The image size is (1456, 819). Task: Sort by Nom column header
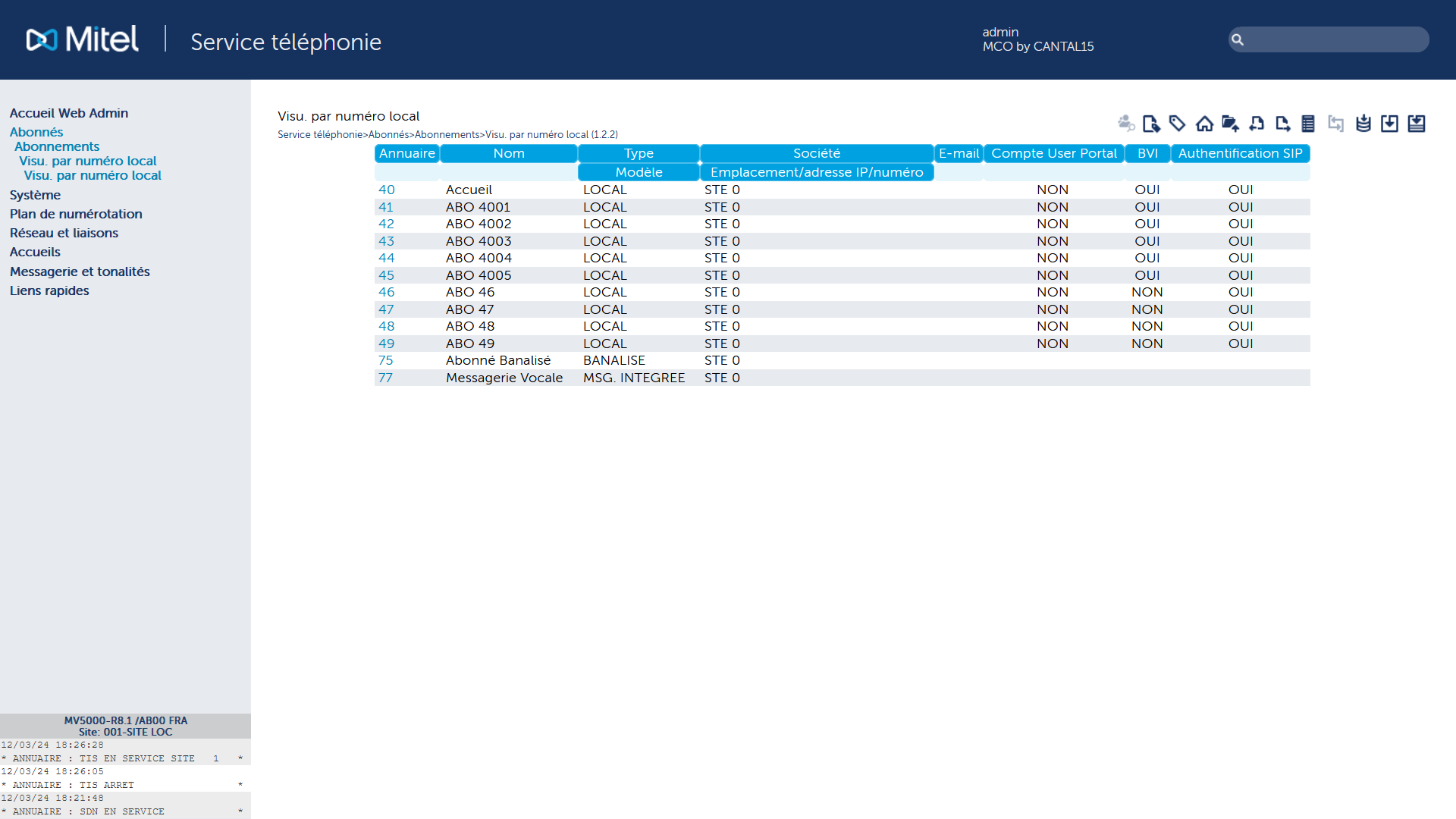tap(509, 153)
